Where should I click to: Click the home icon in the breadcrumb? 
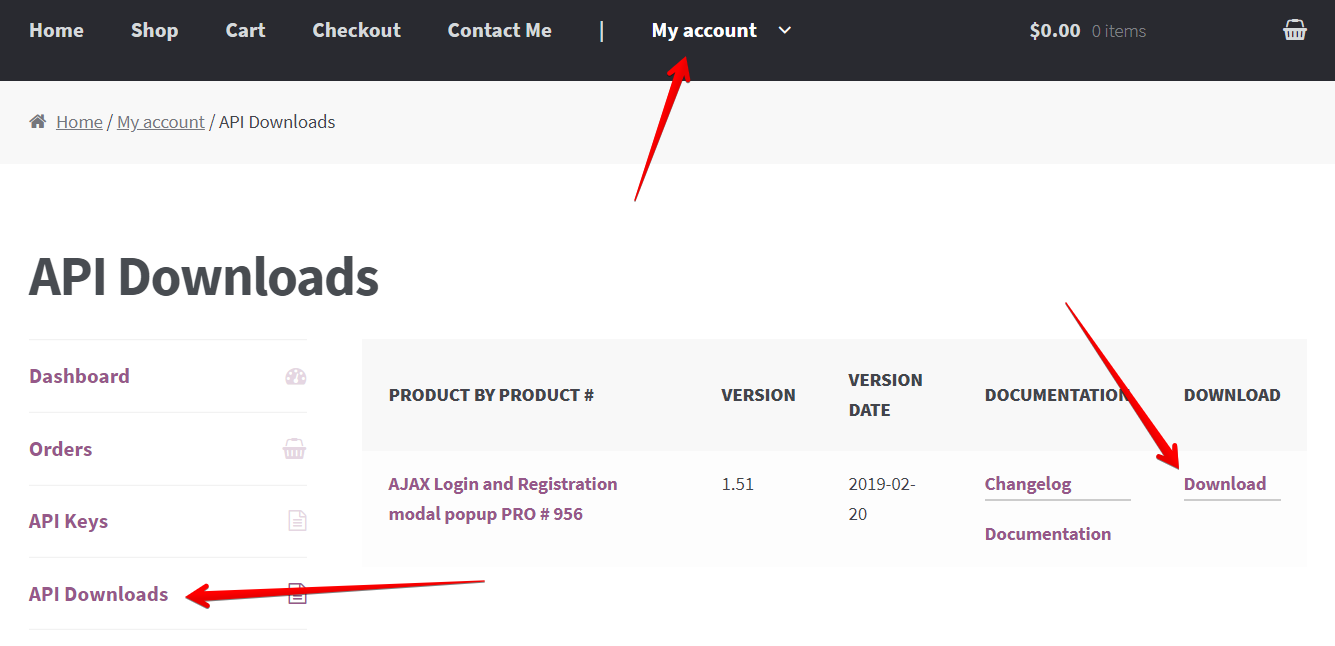37,120
